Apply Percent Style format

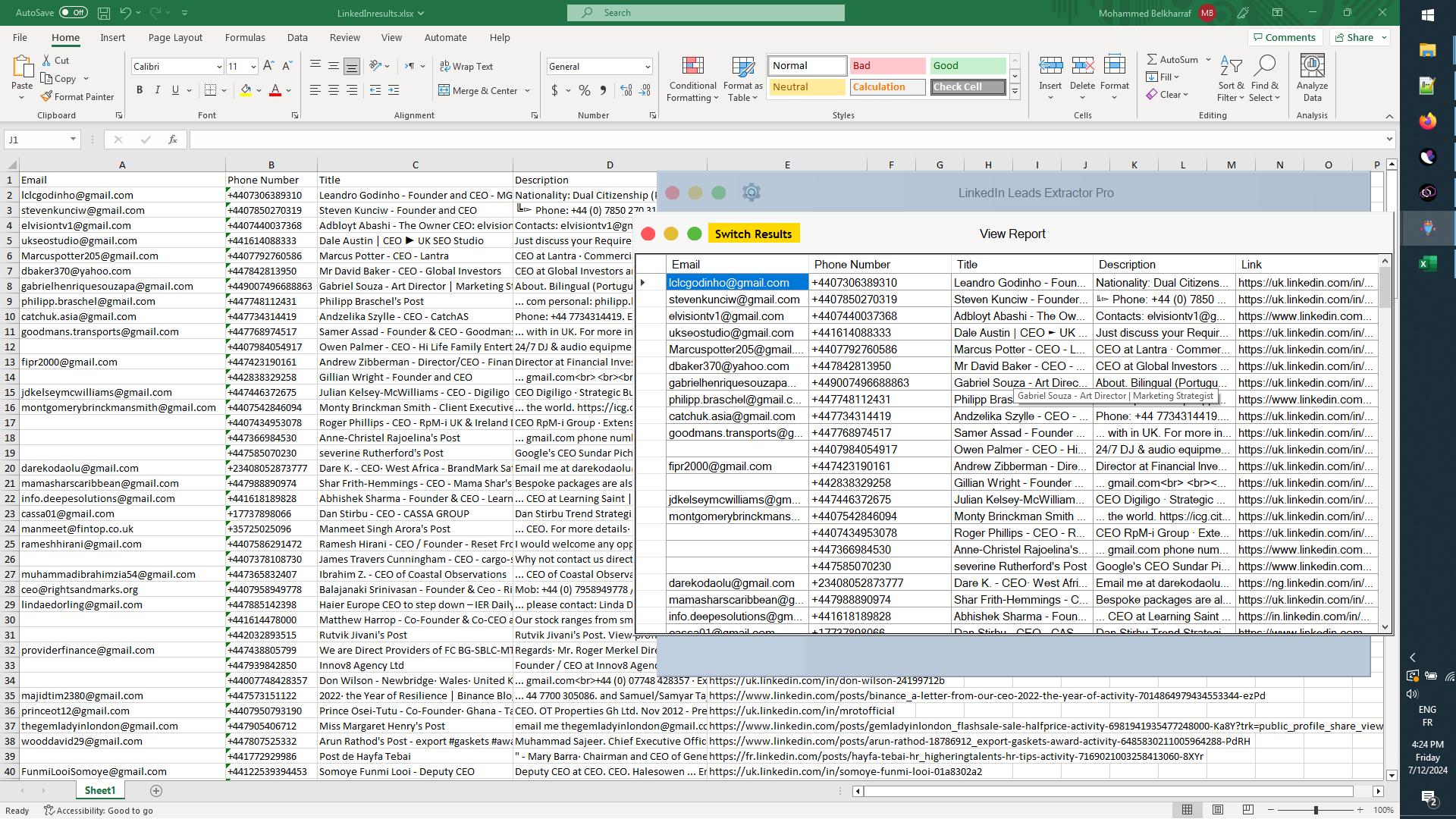pyautogui.click(x=585, y=90)
